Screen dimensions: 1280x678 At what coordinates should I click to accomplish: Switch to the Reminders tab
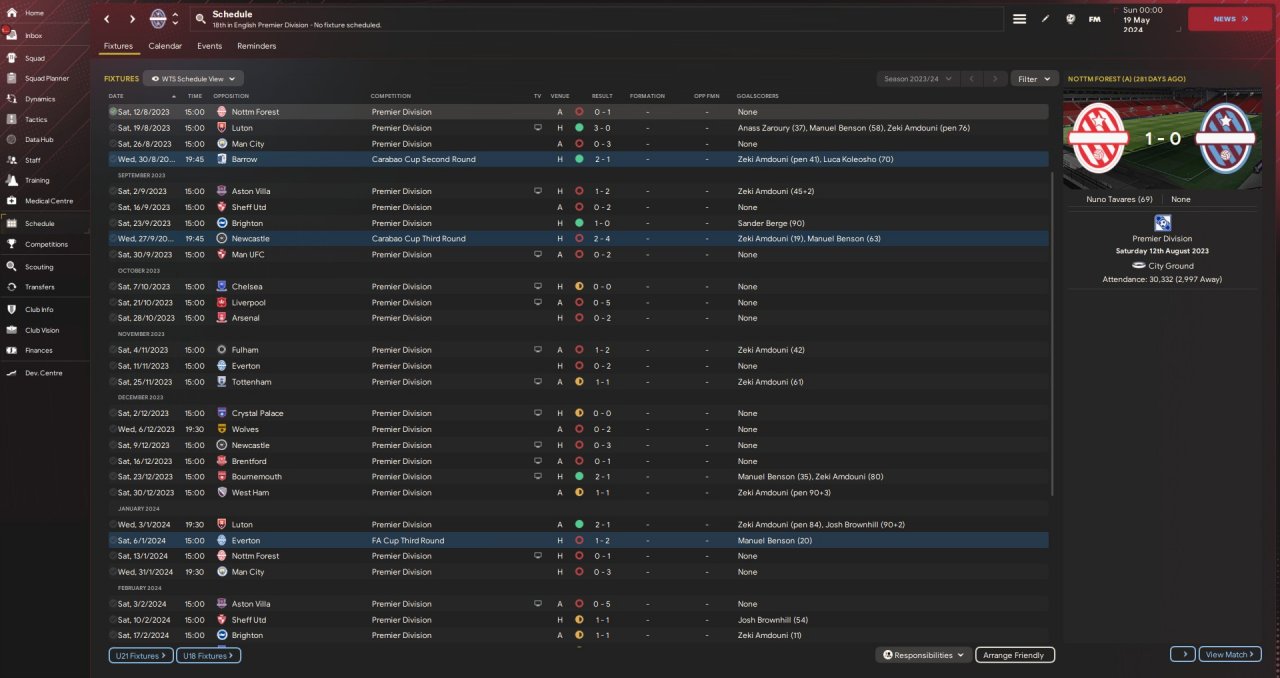(x=257, y=46)
